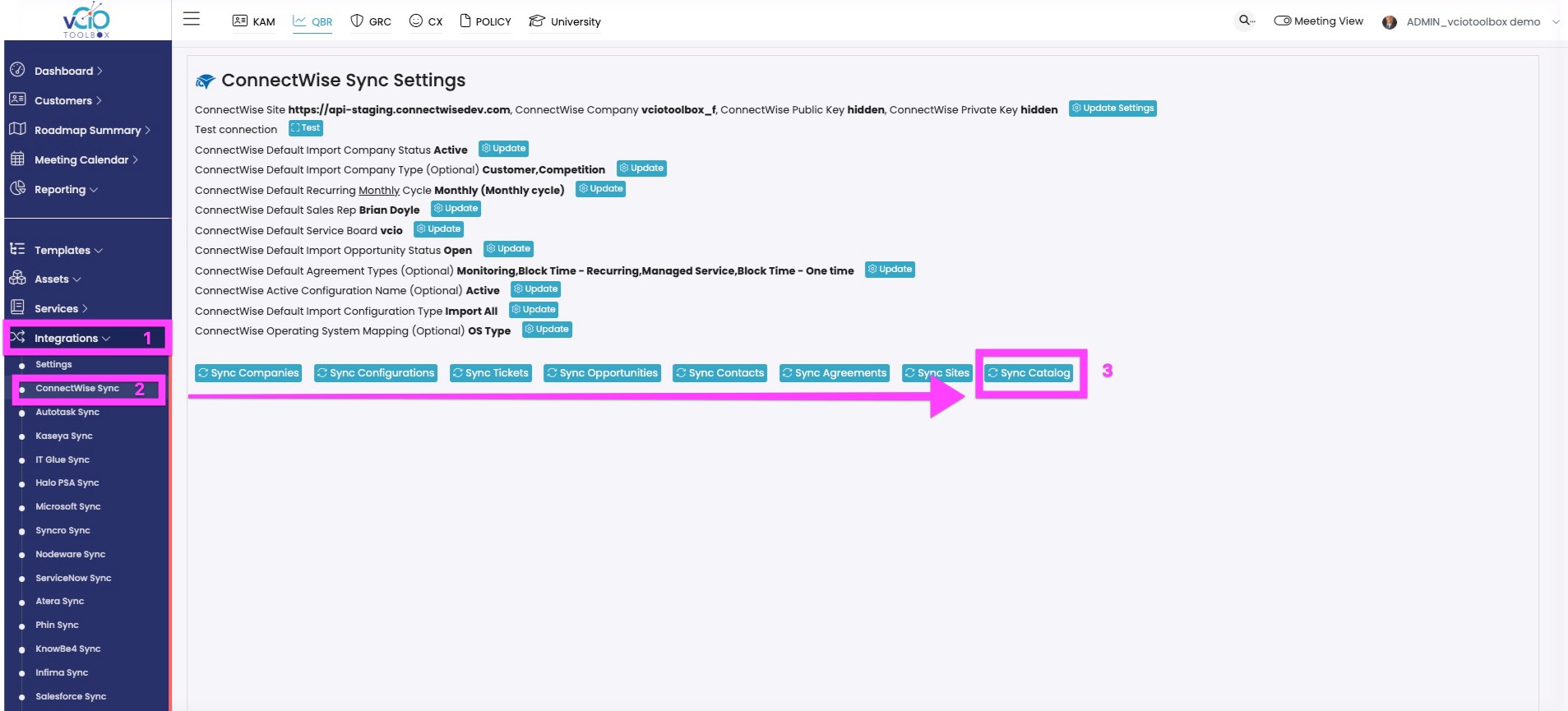Update the Default Agreement Types
Screen dimensions: 1568x711
890,270
